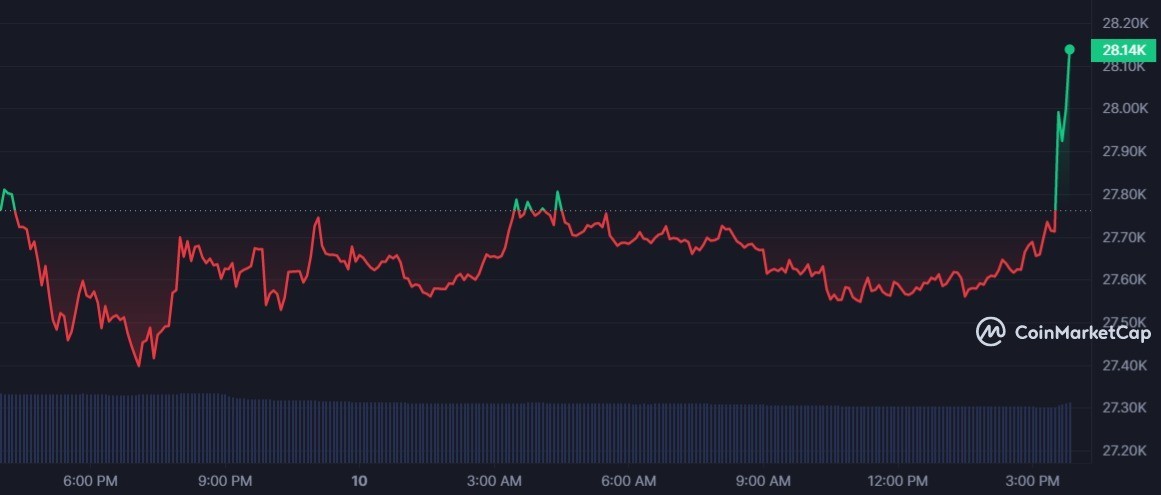Click the 27.80K y-axis label
Screen dimensions: 1161x495
(x=1125, y=195)
